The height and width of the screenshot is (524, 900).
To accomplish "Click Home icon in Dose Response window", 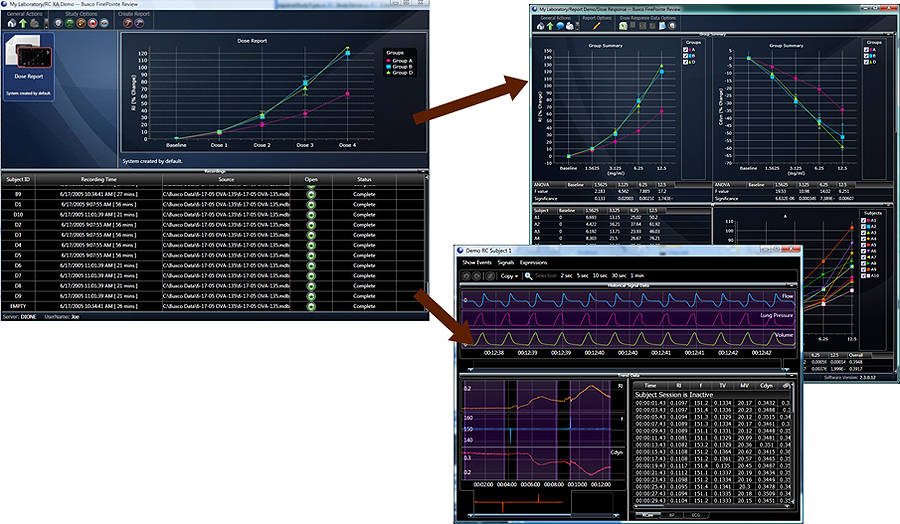I will pyautogui.click(x=541, y=26).
